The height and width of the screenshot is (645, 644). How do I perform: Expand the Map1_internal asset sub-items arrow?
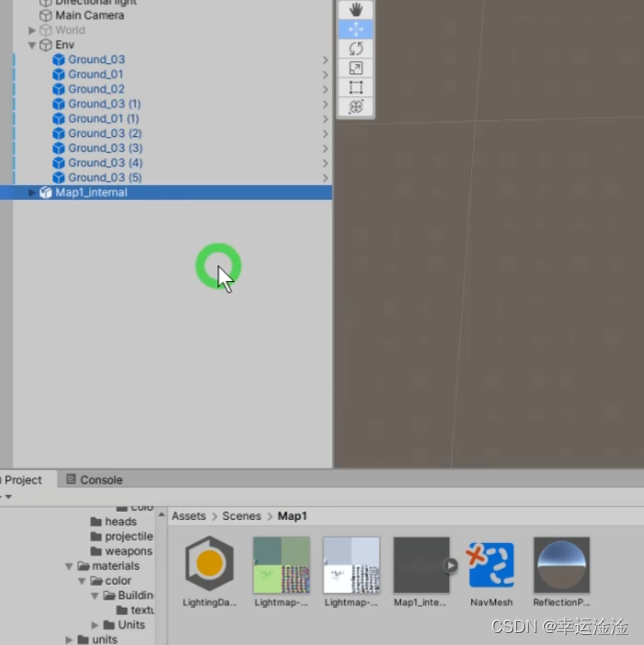tap(451, 565)
